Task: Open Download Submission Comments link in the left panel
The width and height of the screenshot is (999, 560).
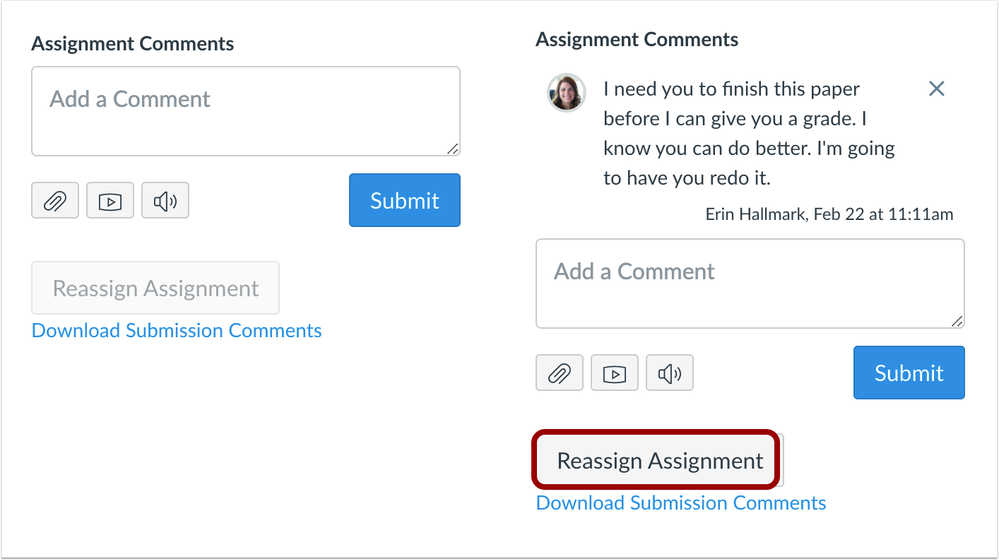Action: [x=177, y=331]
